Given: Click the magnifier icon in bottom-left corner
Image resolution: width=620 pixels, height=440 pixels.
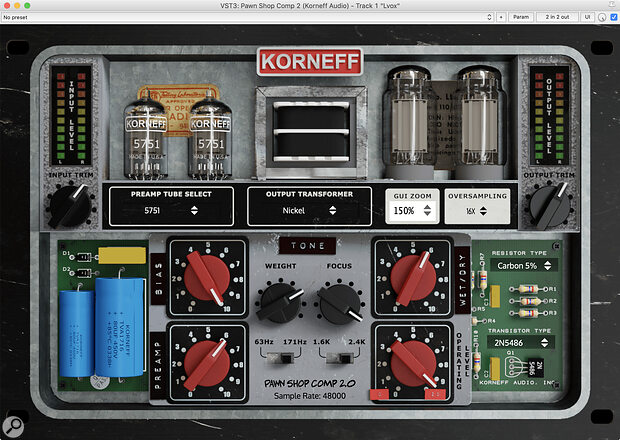Looking at the screenshot, I should click(13, 427).
